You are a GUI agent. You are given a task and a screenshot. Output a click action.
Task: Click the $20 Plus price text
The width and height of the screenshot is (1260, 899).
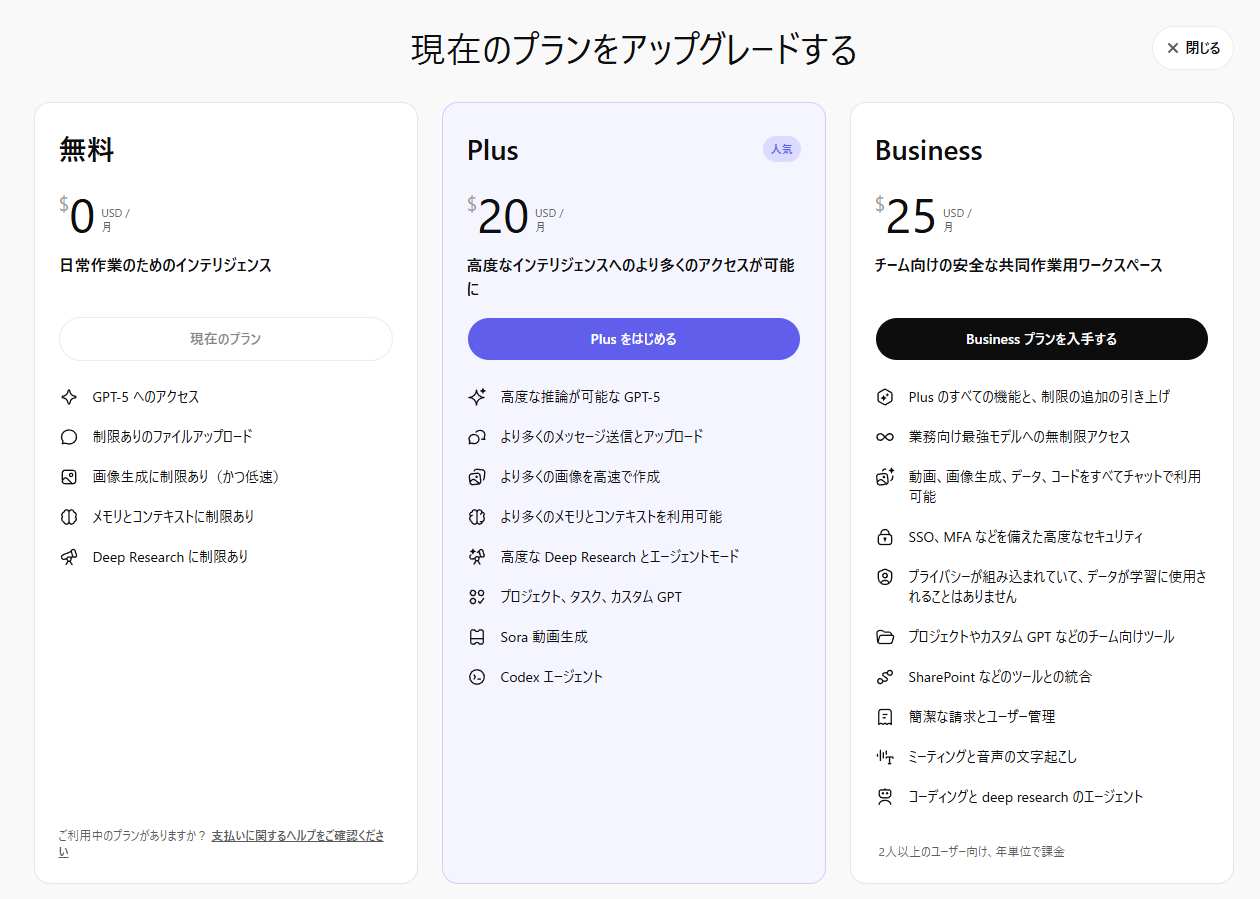pyautogui.click(x=503, y=216)
